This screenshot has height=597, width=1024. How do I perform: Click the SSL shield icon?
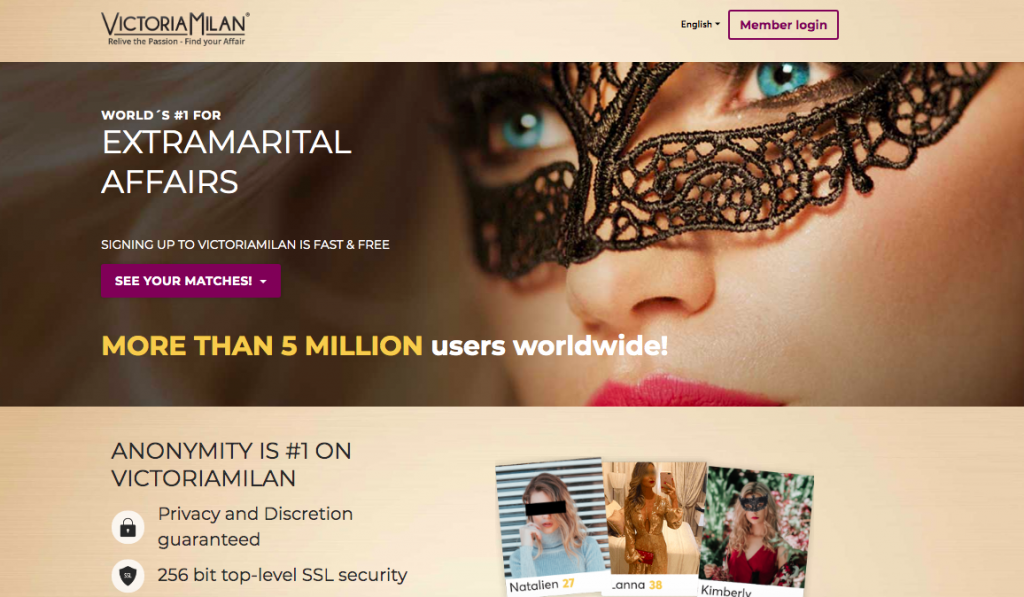pos(128,575)
